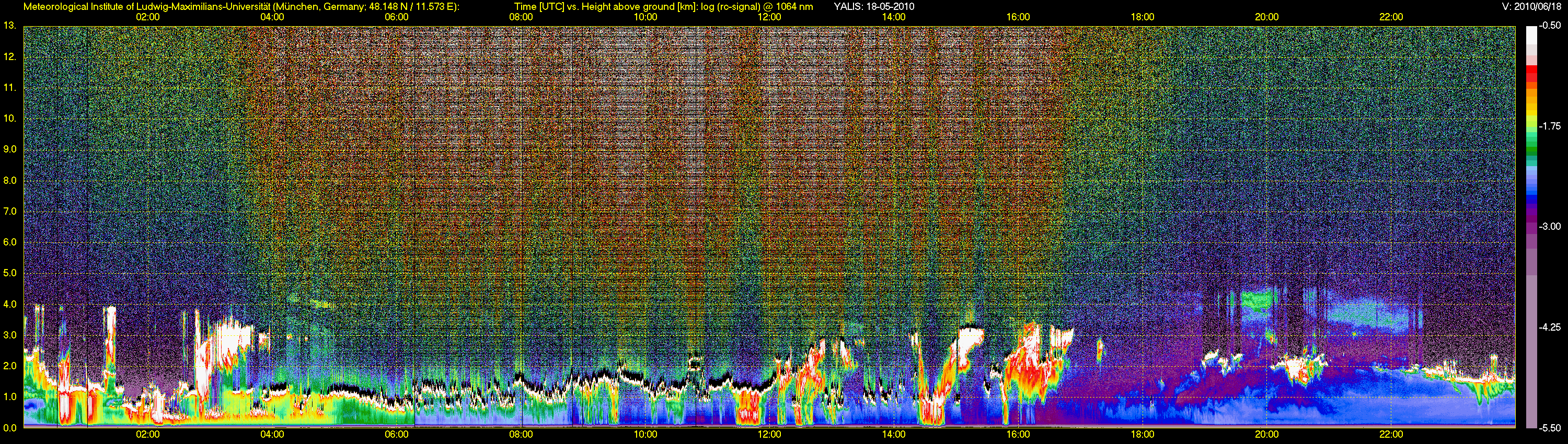Click the height axis label 0.0

point(10,428)
